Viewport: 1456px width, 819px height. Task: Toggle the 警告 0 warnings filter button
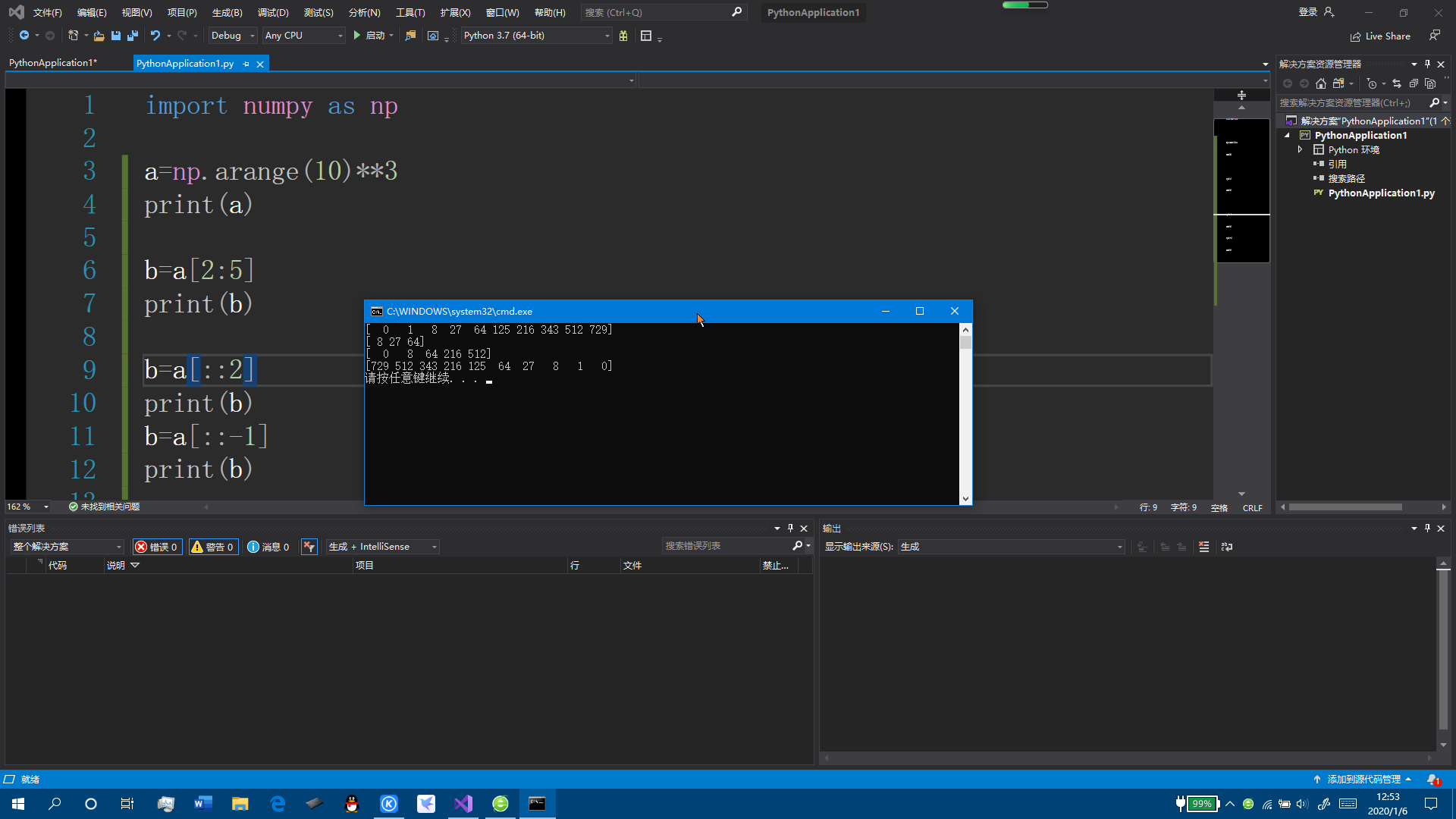pos(213,546)
